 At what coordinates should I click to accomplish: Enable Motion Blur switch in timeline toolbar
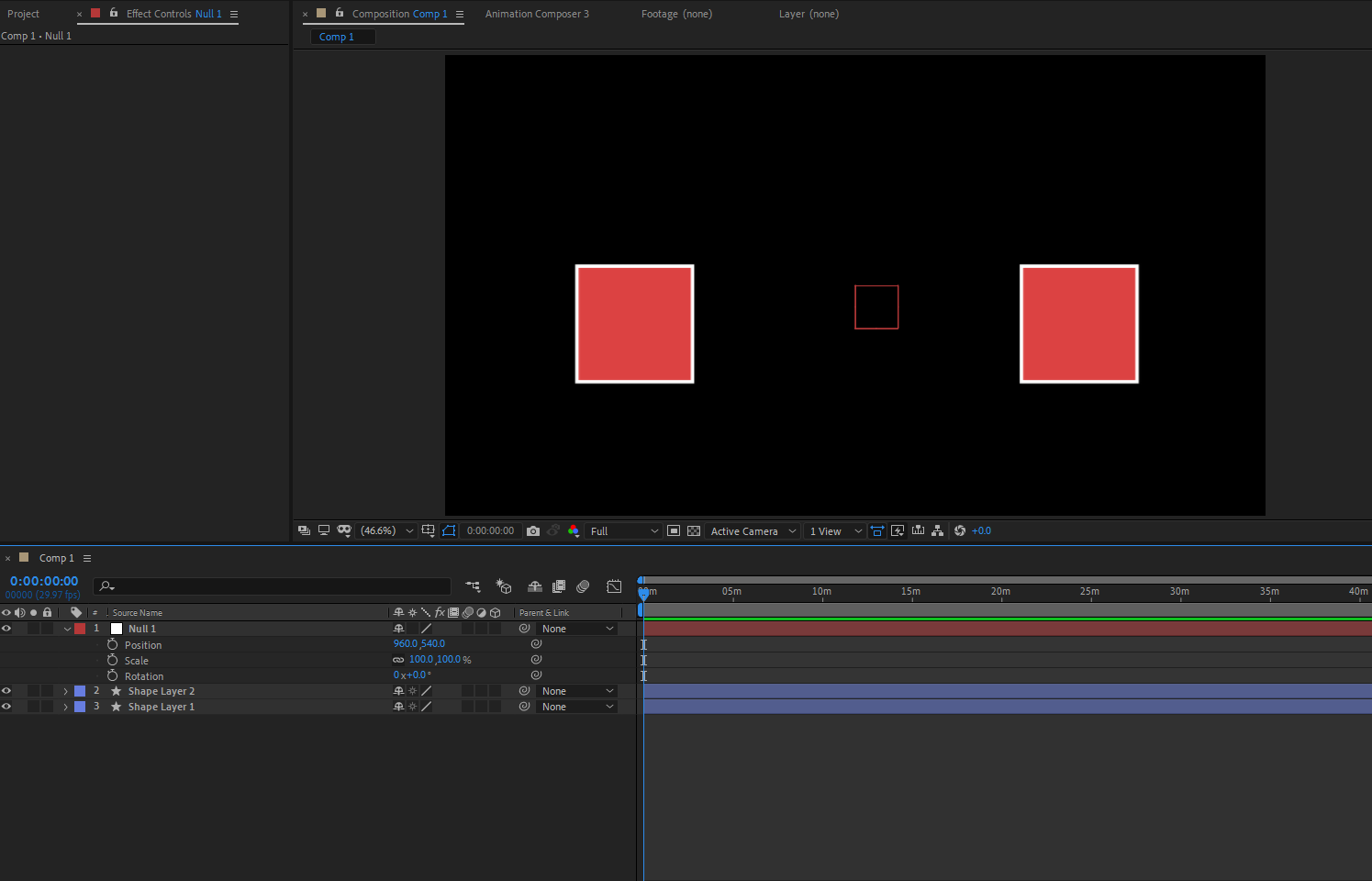[x=583, y=586]
